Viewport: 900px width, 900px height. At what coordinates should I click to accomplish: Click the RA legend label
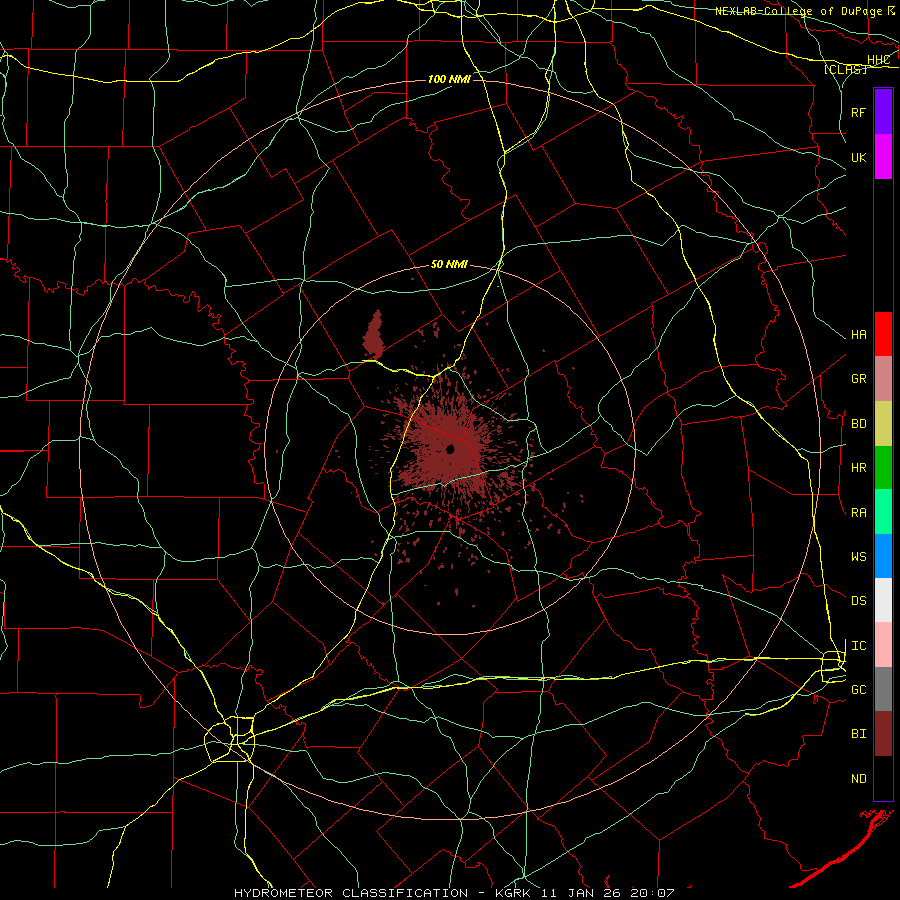[x=859, y=513]
